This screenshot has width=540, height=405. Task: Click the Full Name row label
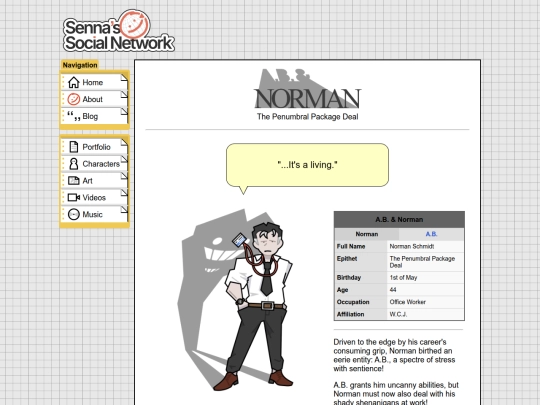(x=351, y=246)
